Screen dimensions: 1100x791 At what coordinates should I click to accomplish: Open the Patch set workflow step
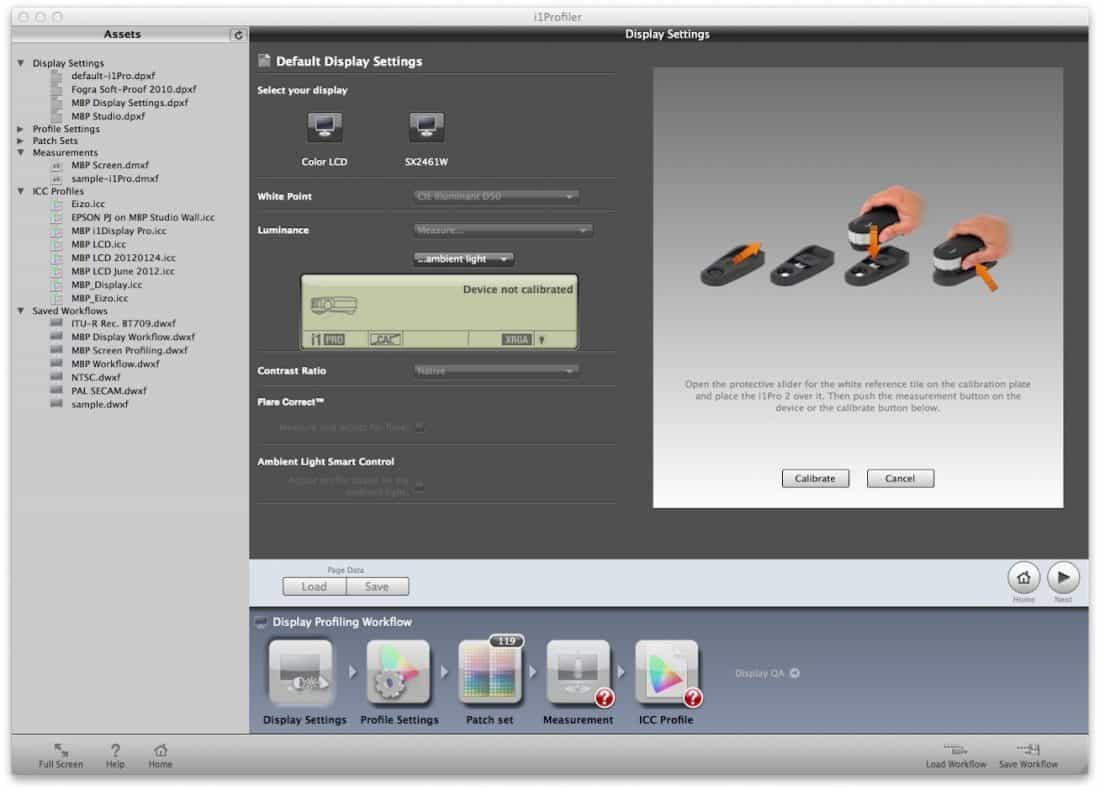pos(491,673)
